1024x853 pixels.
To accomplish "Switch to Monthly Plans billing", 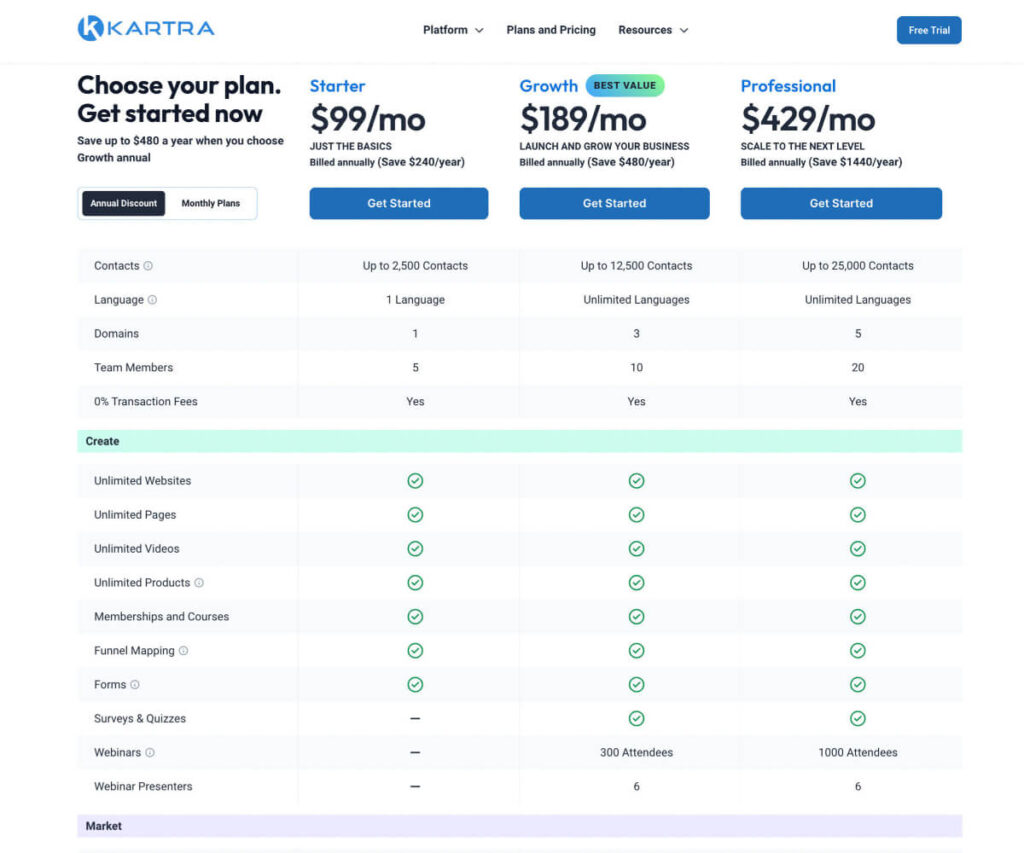I will point(211,202).
